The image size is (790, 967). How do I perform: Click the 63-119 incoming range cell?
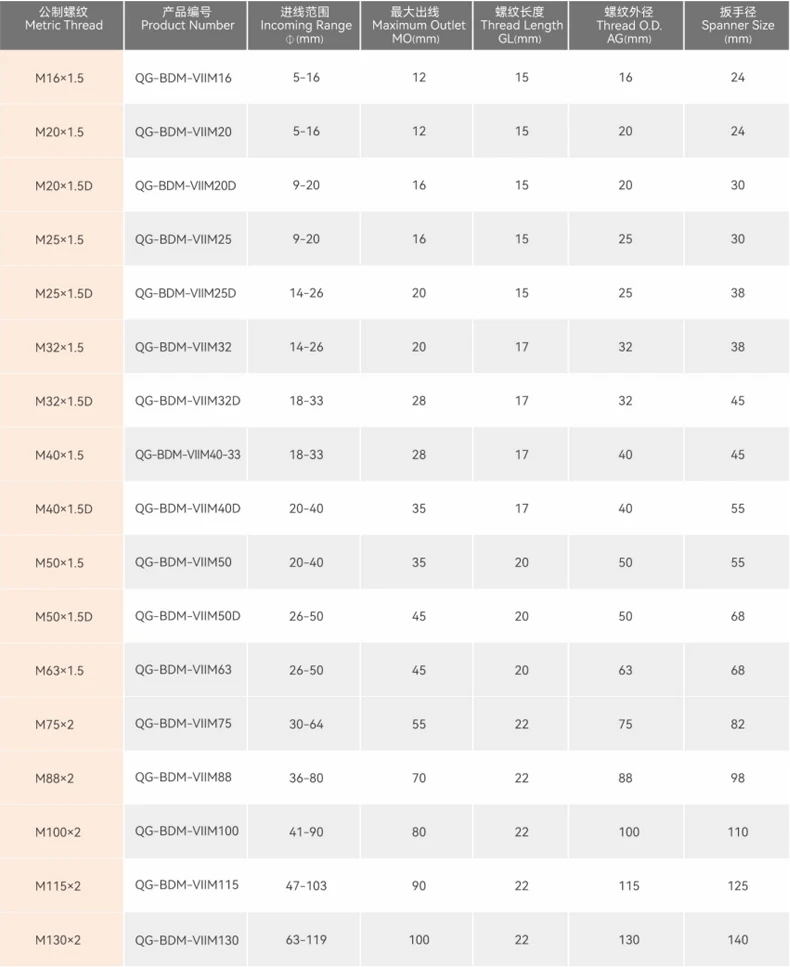[306, 940]
